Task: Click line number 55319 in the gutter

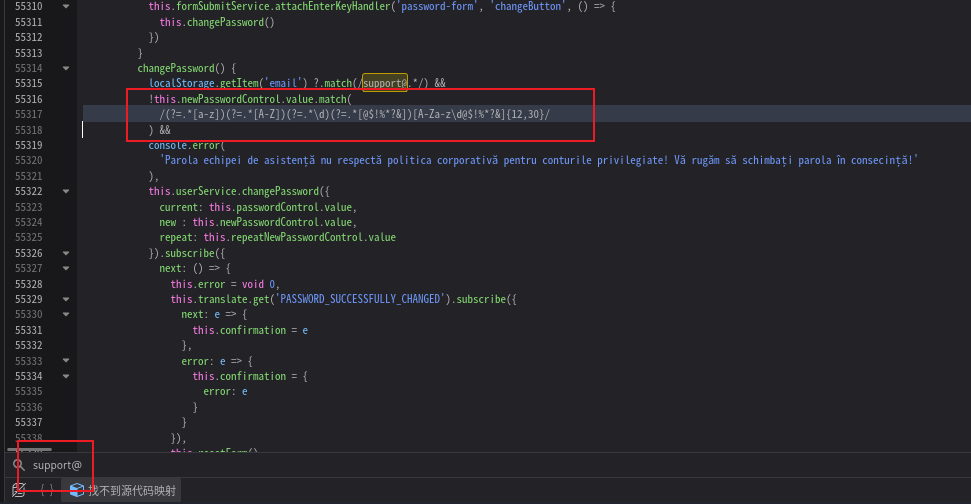Action: coord(28,145)
